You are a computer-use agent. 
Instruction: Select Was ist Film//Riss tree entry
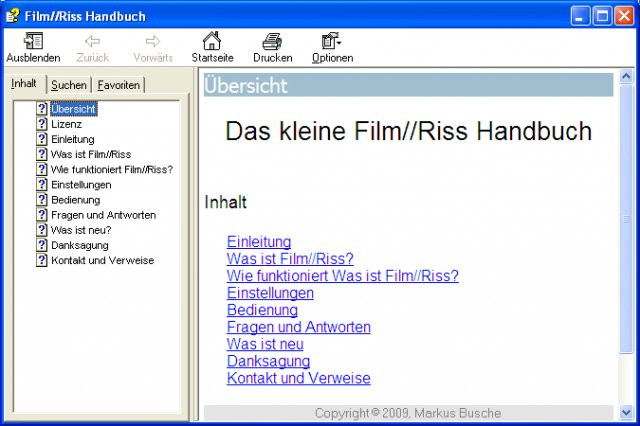coord(91,154)
